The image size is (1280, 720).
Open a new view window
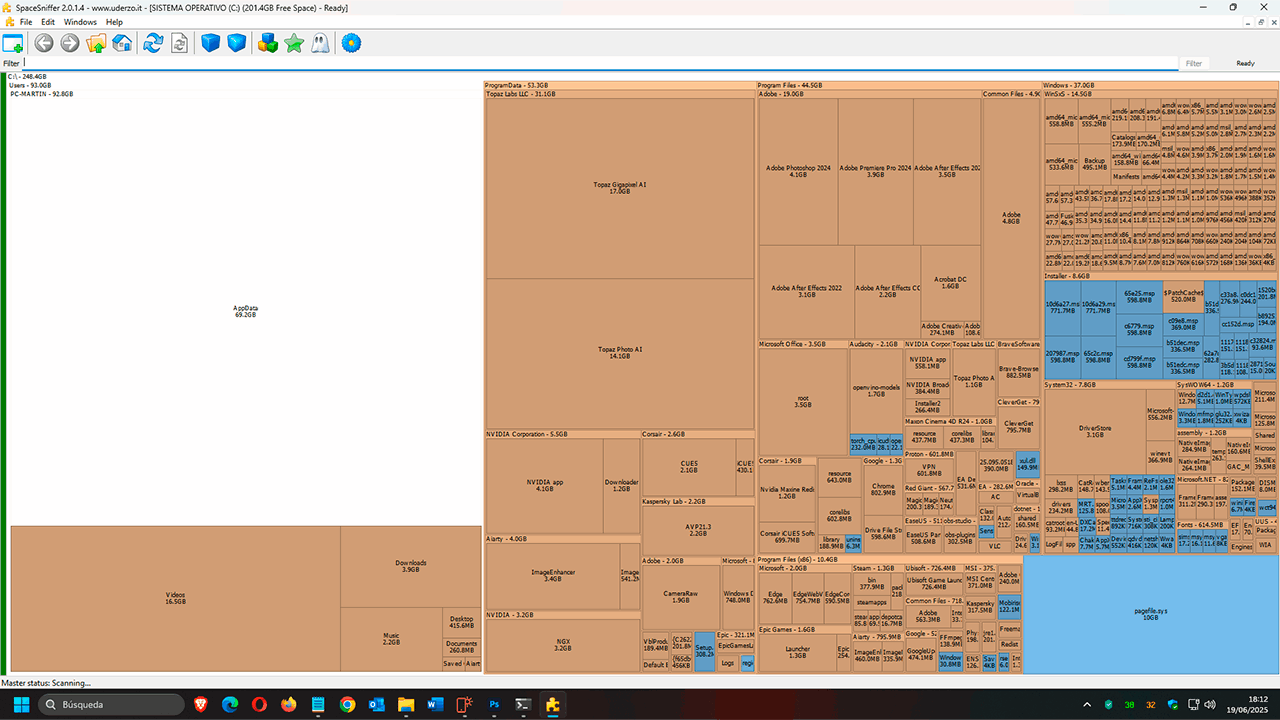pos(13,43)
